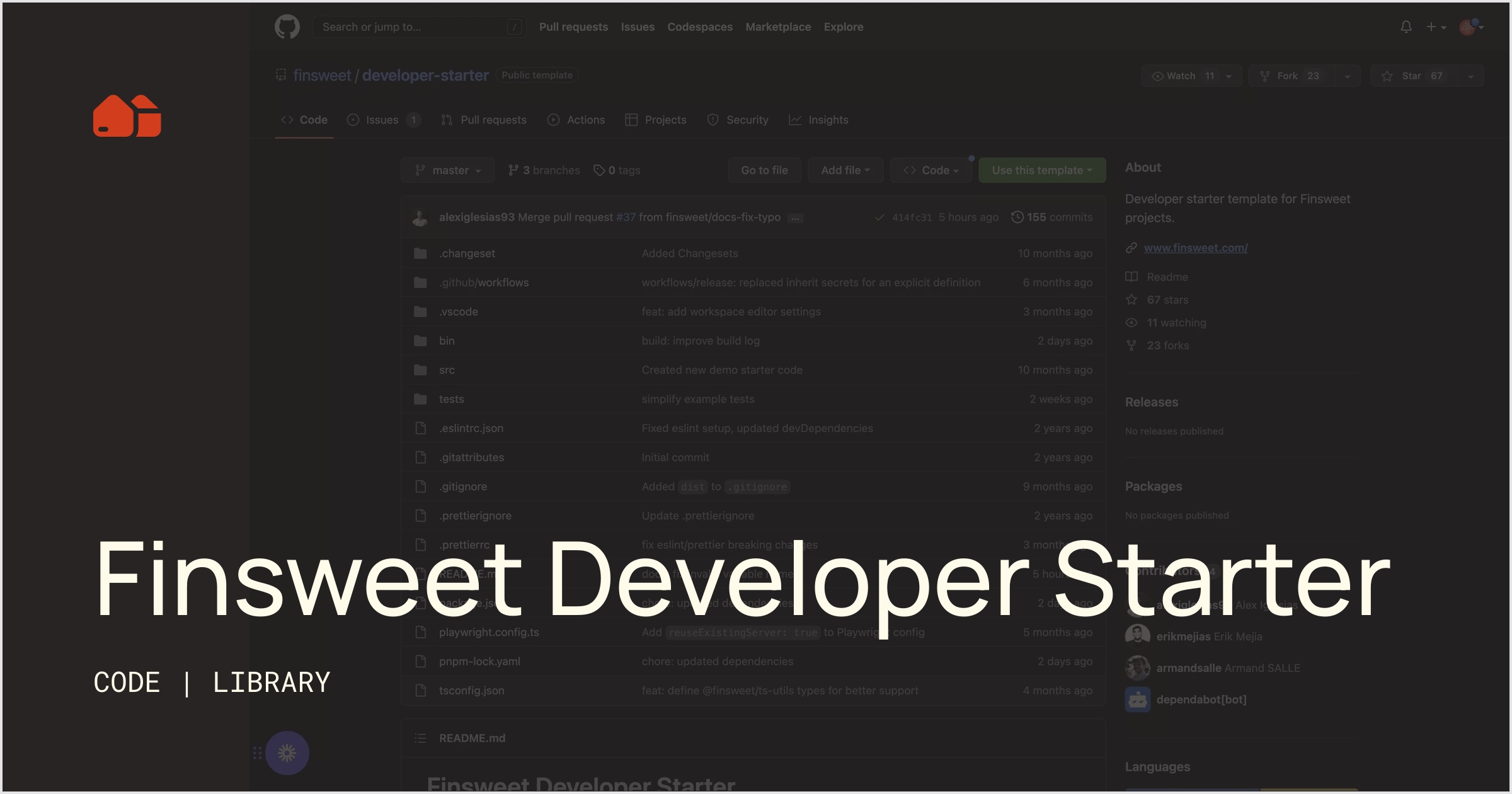
Task: Open the playwright.config.ts file
Action: 489,632
